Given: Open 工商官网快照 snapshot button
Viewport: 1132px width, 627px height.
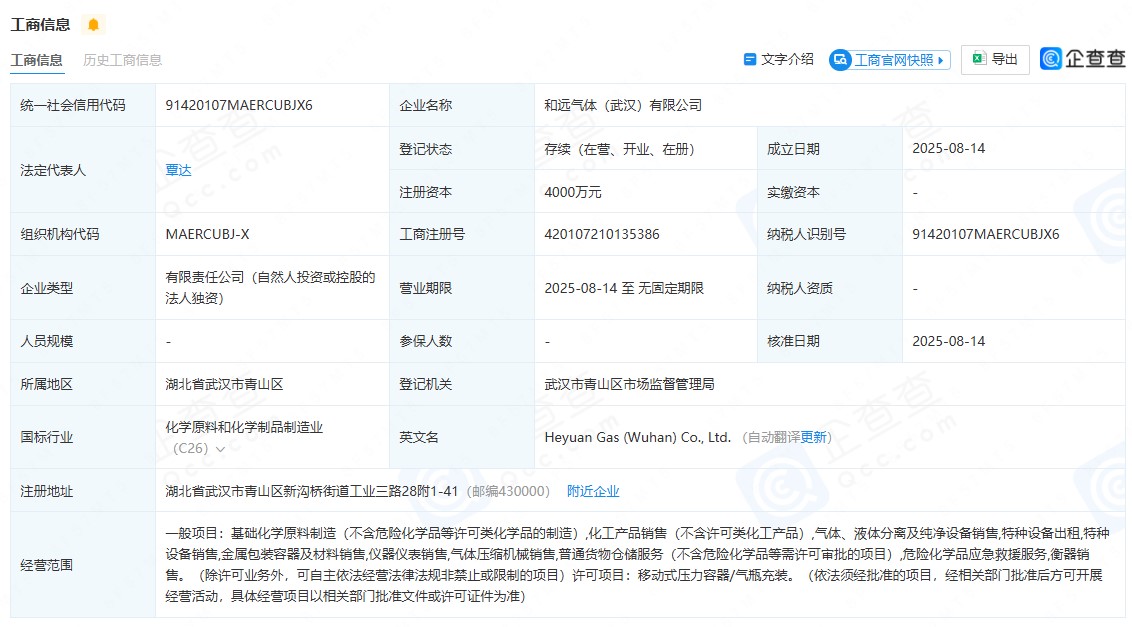Looking at the screenshot, I should 889,60.
